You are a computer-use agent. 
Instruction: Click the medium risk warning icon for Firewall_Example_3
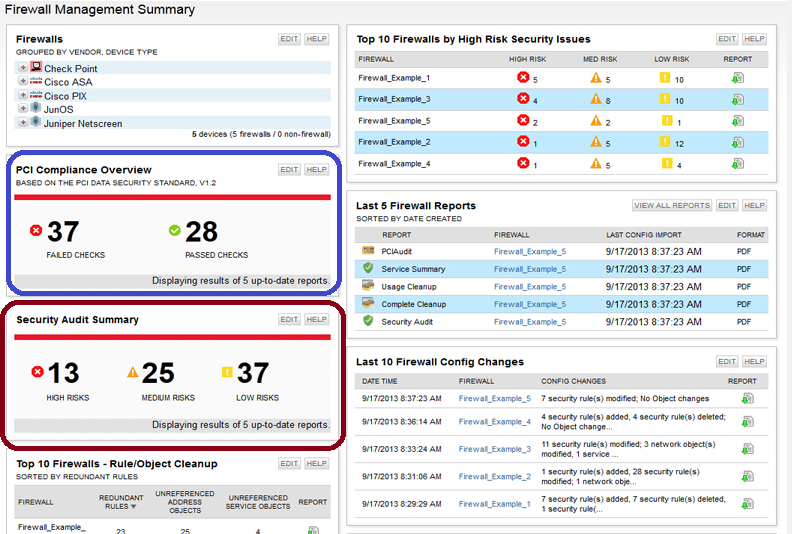[x=596, y=99]
